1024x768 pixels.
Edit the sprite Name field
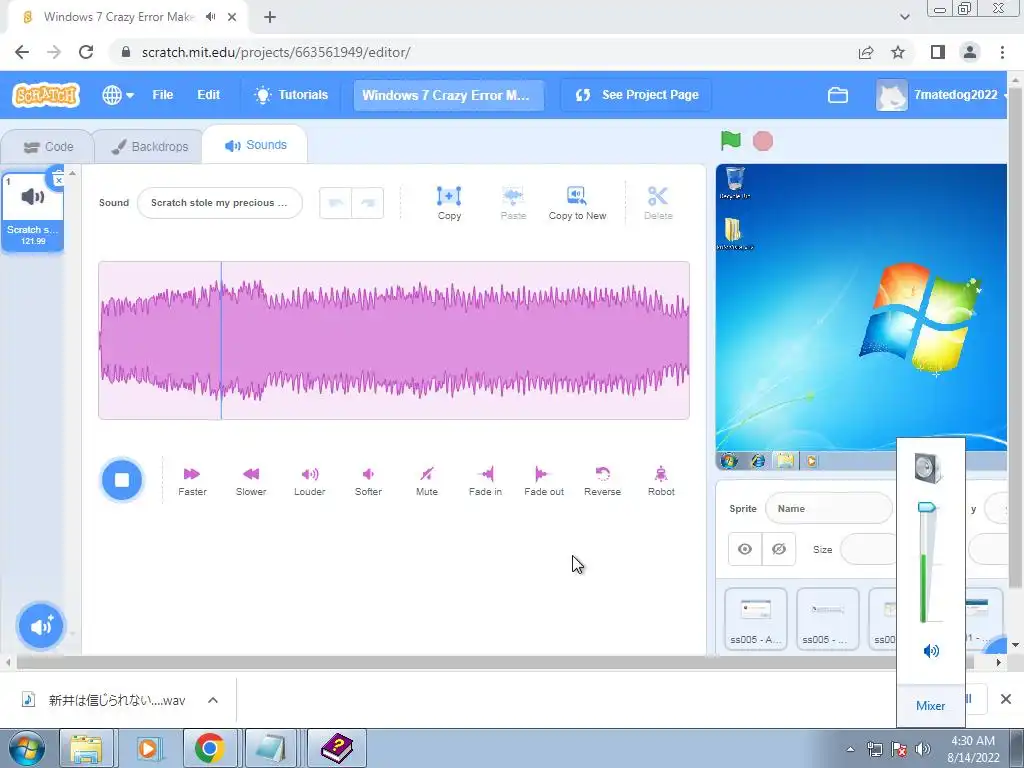(829, 509)
